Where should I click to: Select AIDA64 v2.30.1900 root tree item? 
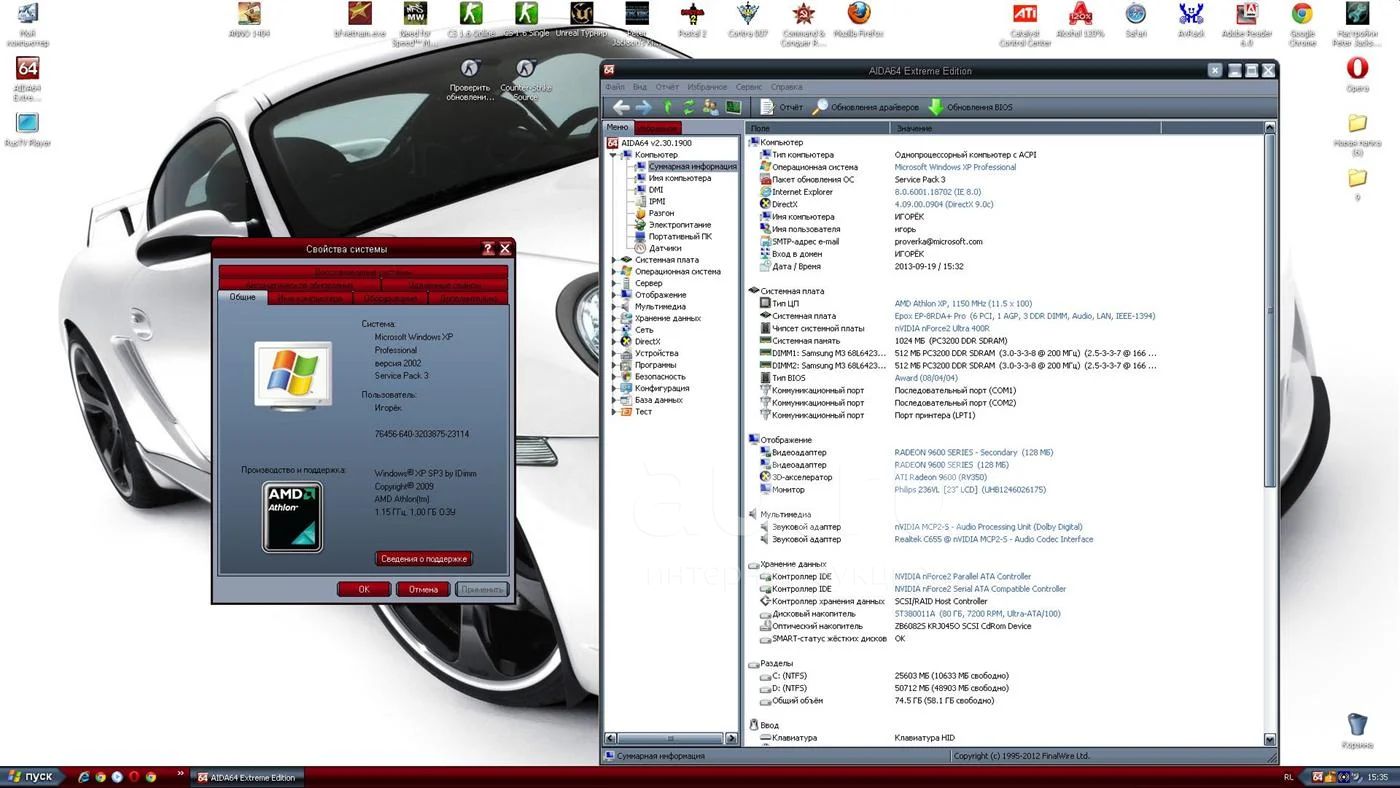click(x=656, y=143)
